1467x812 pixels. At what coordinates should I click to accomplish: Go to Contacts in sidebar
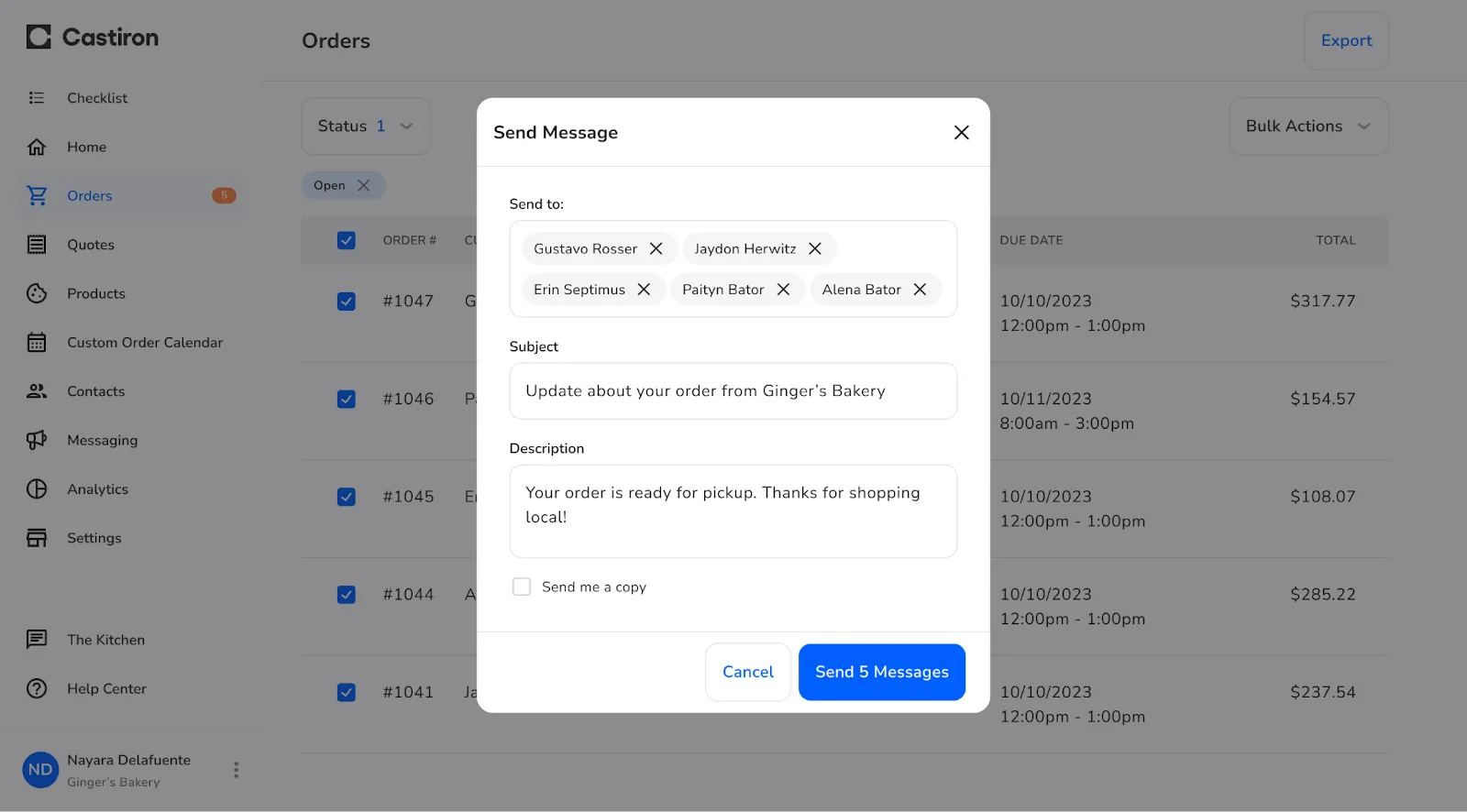coord(95,391)
